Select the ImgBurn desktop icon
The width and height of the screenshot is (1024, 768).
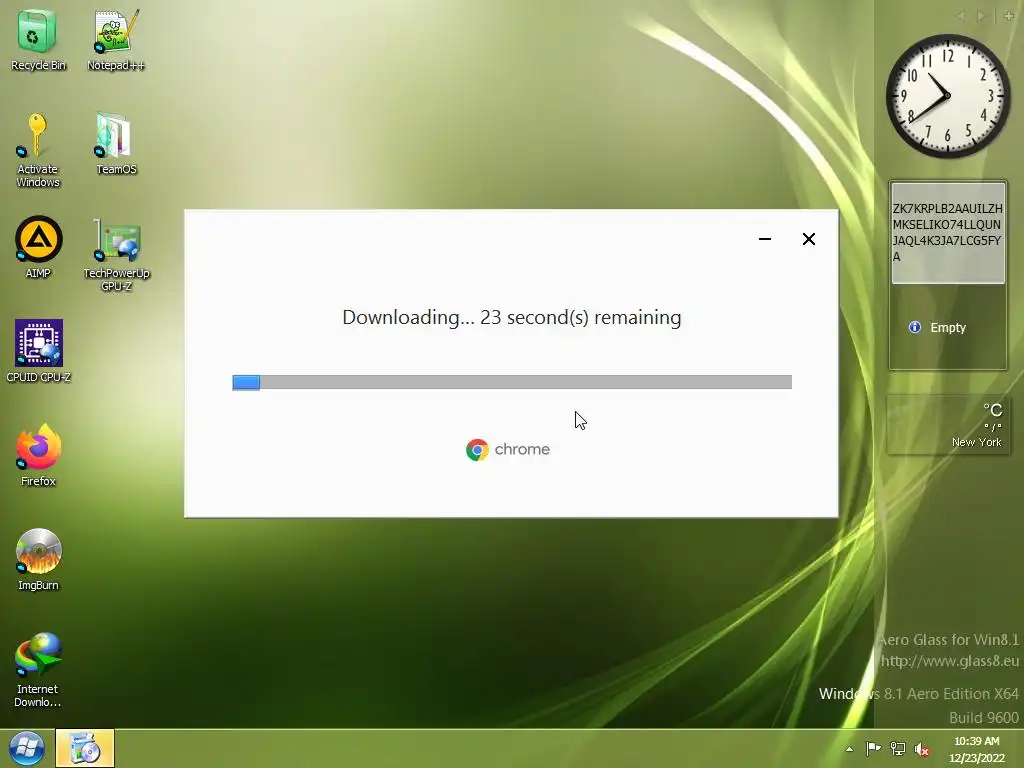38,560
